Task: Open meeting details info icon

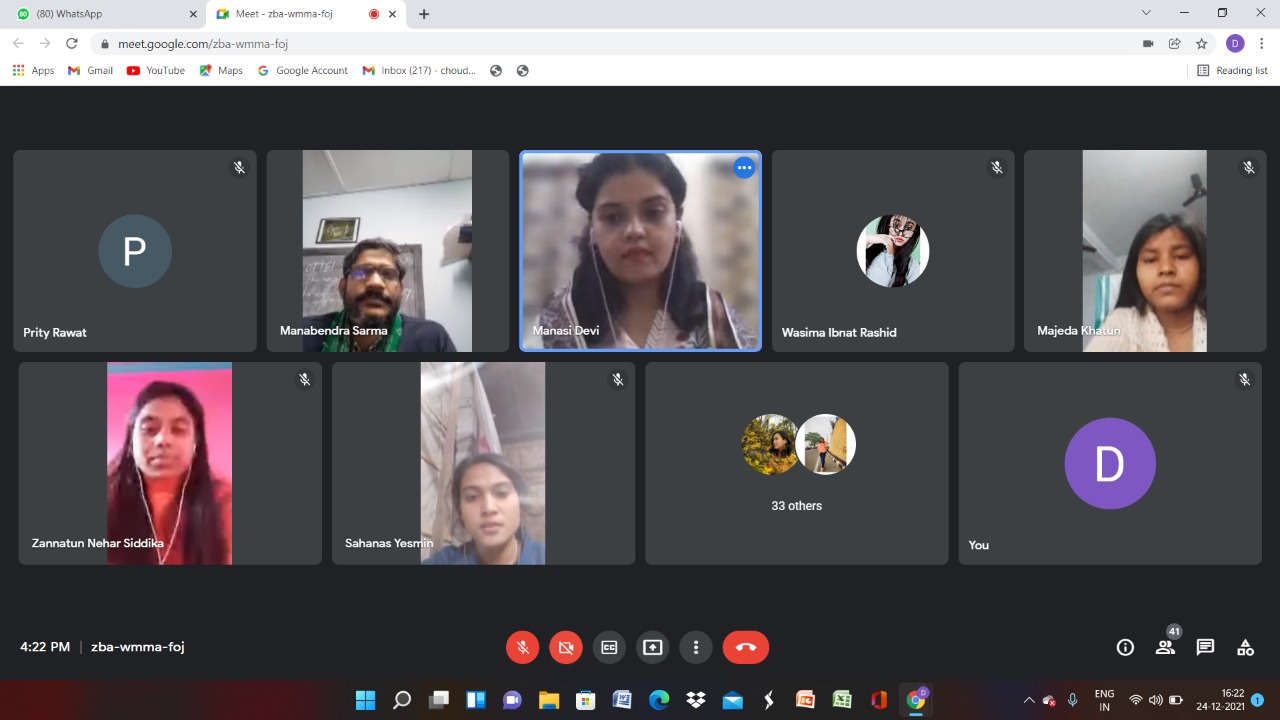Action: pos(1125,647)
